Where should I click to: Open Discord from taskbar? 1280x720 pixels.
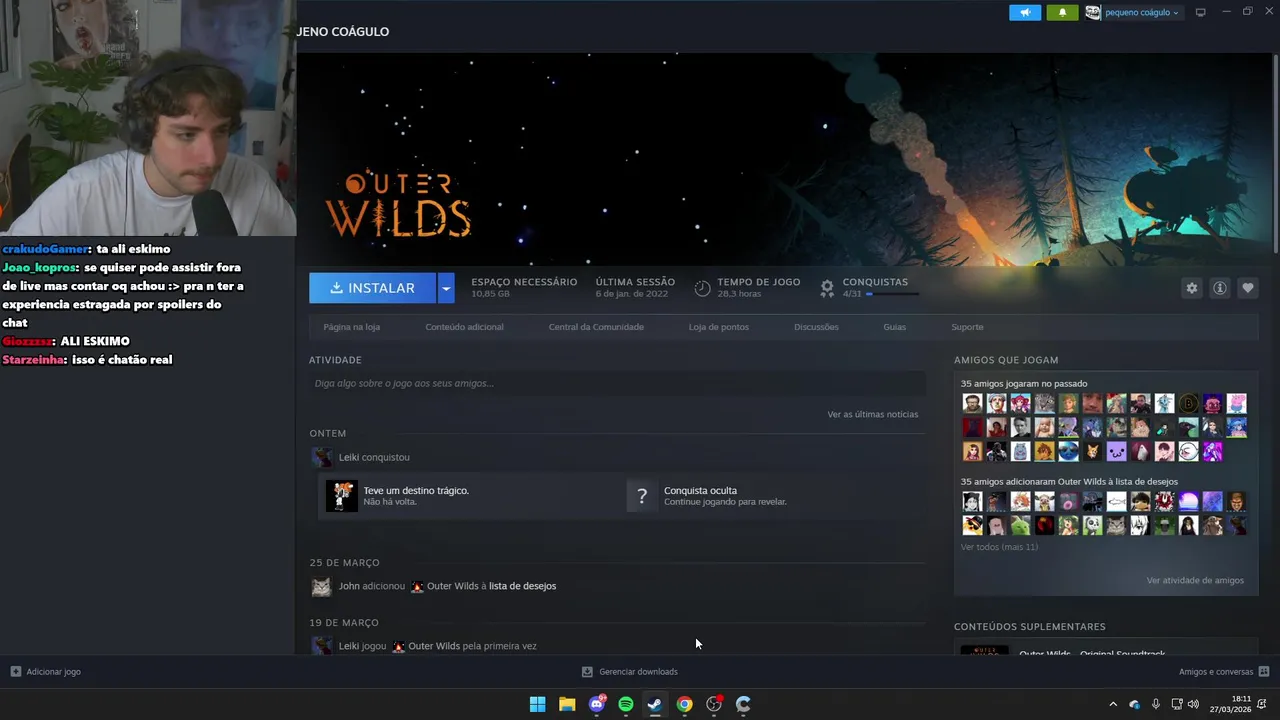tap(597, 704)
